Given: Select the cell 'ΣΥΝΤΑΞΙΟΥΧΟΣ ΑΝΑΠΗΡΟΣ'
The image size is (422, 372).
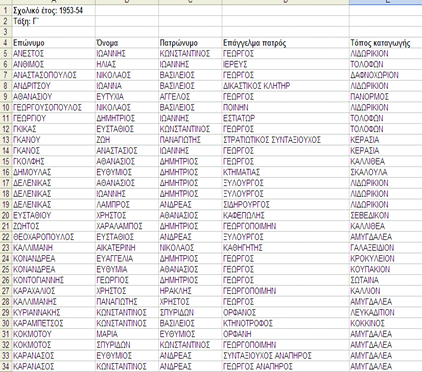Looking at the screenshot, I should [285, 355].
